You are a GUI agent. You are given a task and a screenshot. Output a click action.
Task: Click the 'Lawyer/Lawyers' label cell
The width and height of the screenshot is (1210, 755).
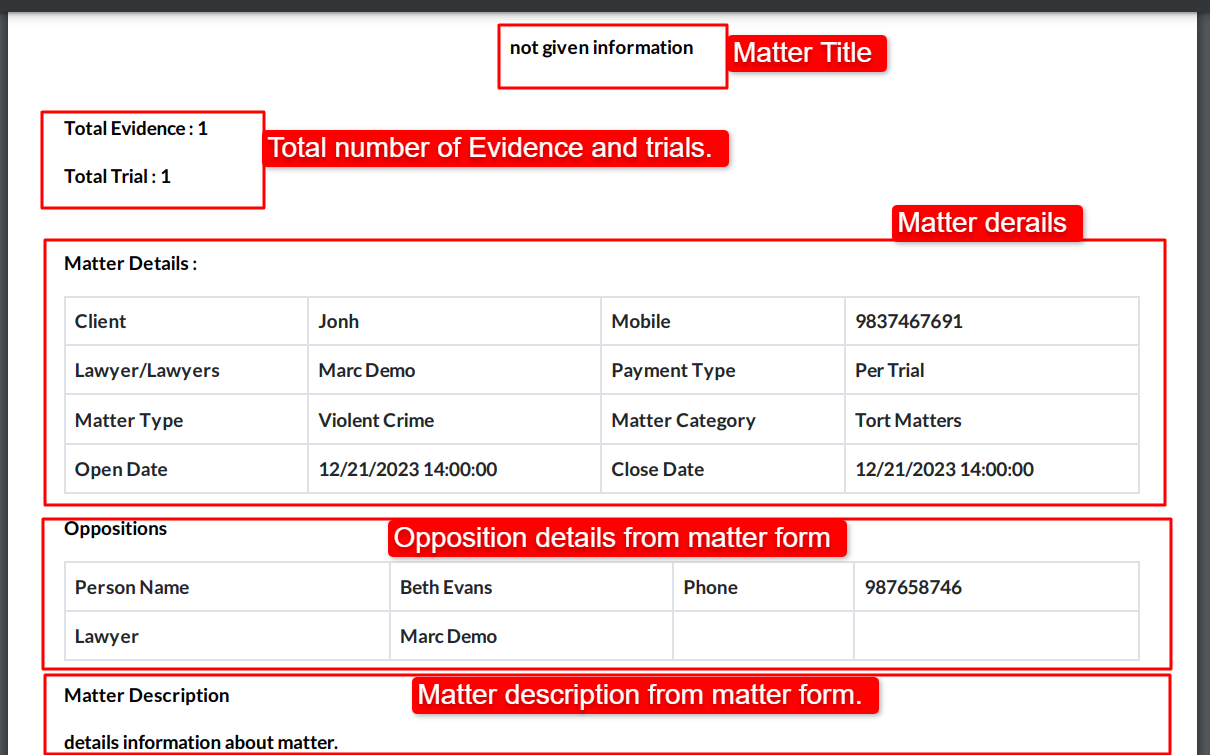coord(187,370)
